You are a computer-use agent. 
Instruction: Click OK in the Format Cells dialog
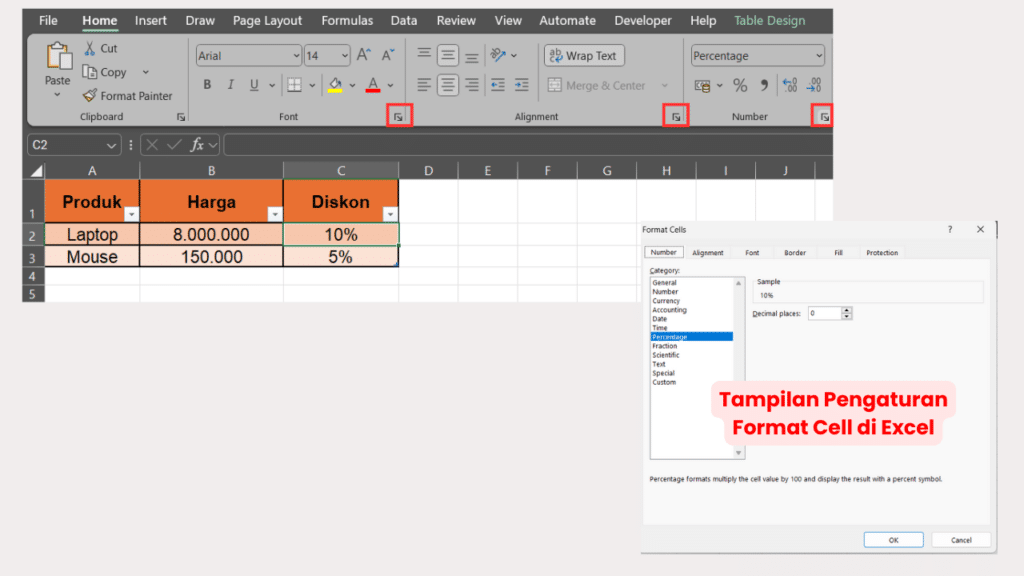tap(893, 539)
